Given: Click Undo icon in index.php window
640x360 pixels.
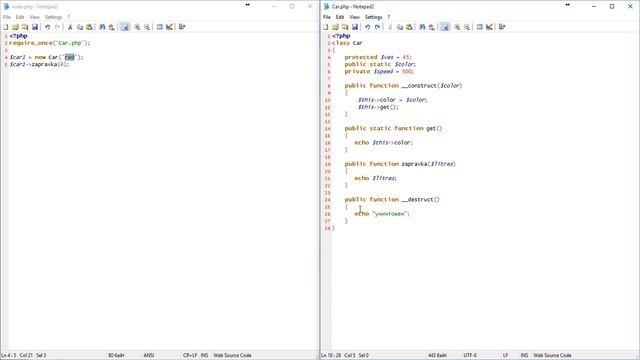Looking at the screenshot, I should pyautogui.click(x=47, y=27).
